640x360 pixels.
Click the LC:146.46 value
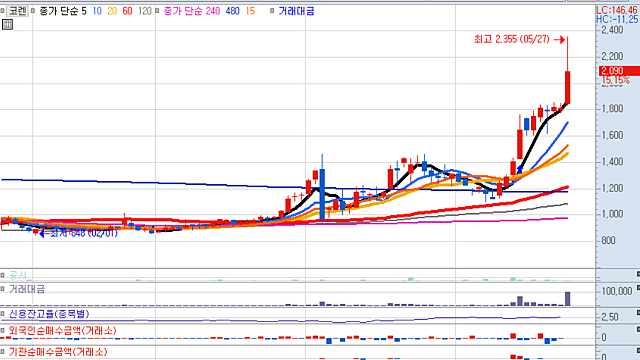point(617,11)
